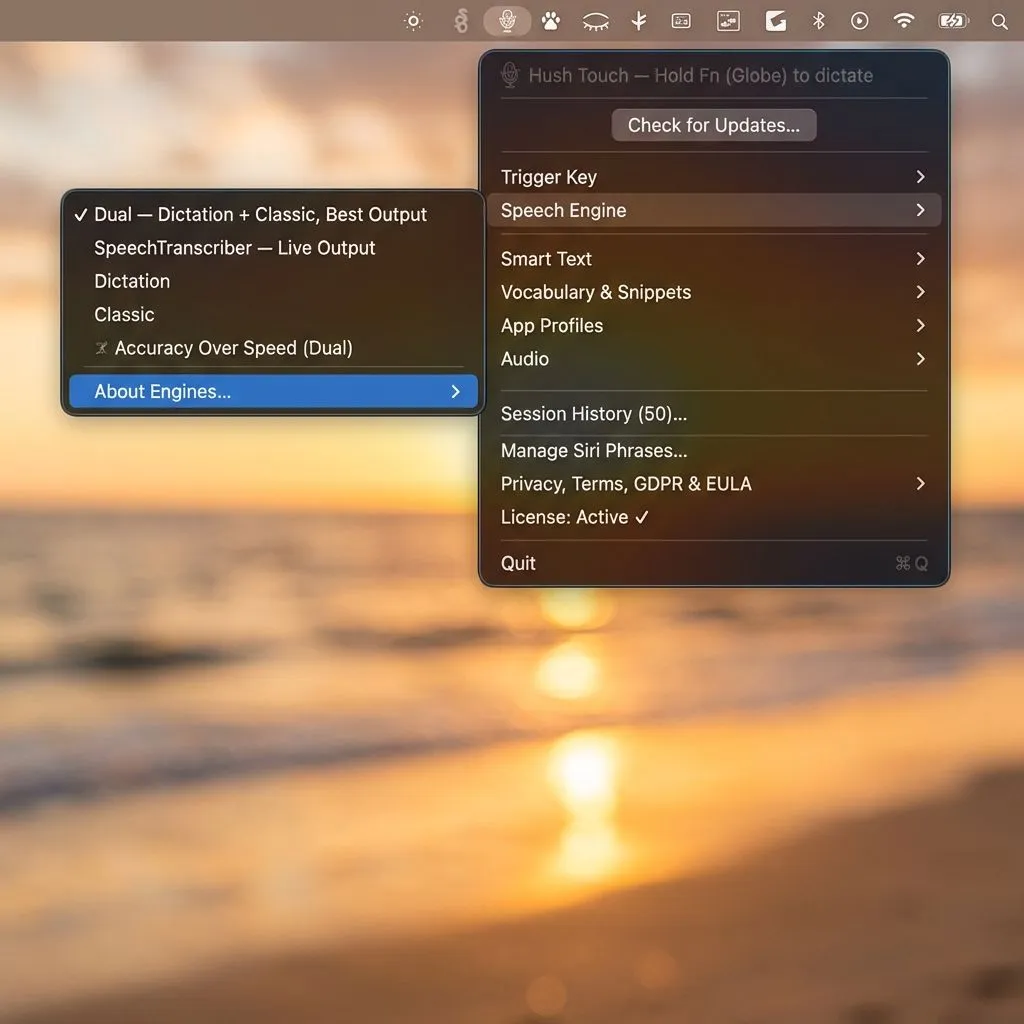Open Session History (50)... entry
This screenshot has height=1024, width=1024.
(593, 413)
